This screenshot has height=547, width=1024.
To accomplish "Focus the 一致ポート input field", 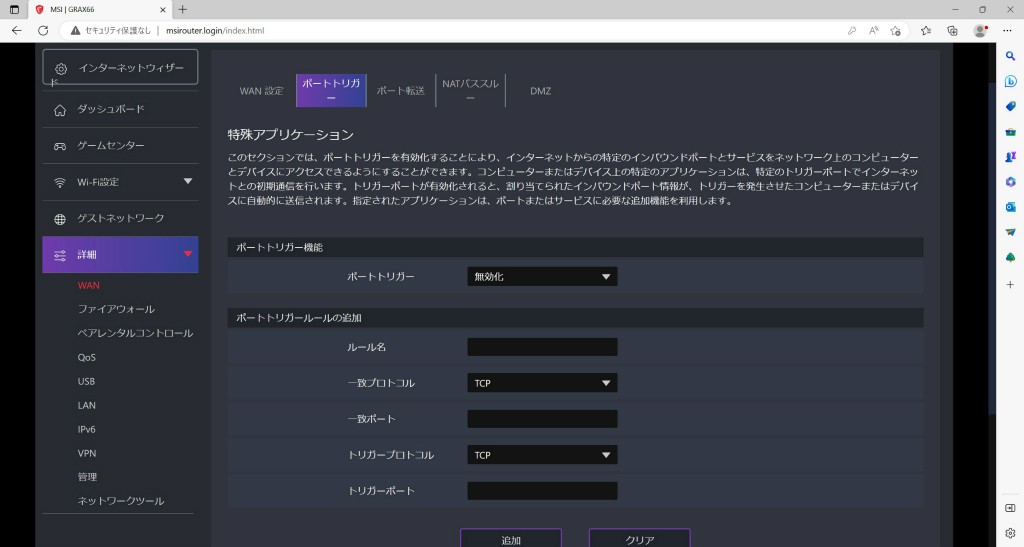I will (x=542, y=419).
